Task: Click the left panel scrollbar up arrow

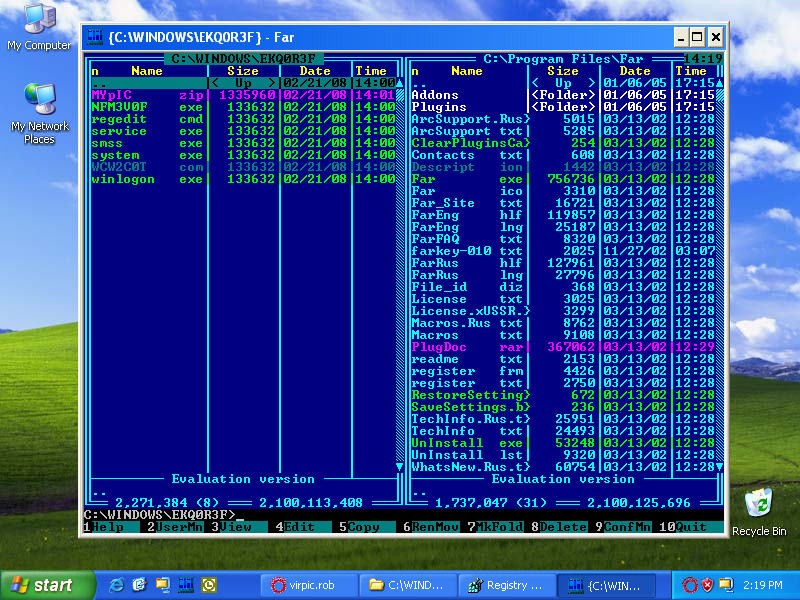Action: click(399, 83)
